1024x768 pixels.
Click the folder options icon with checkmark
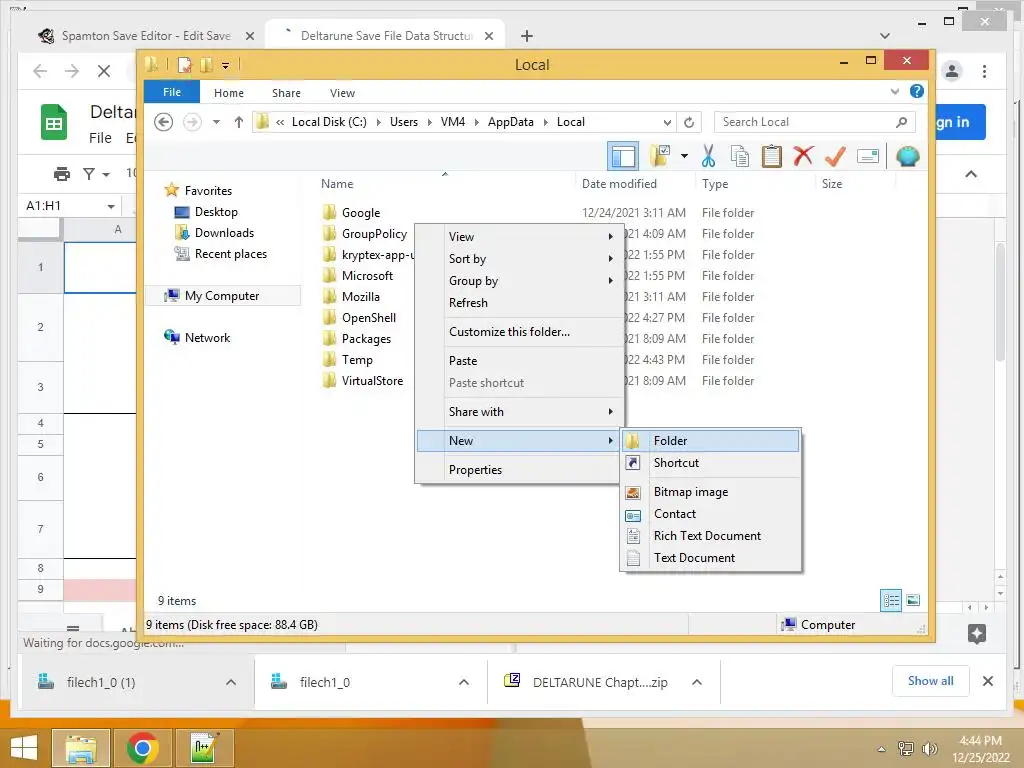pyautogui.click(x=660, y=157)
